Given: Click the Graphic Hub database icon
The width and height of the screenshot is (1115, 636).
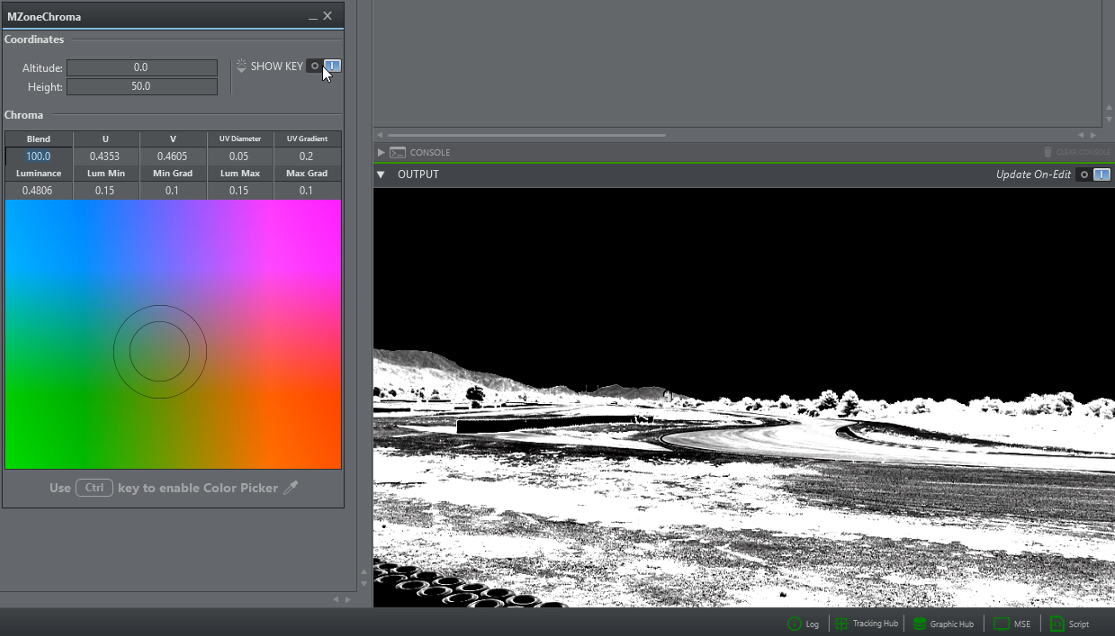Looking at the screenshot, I should point(919,624).
